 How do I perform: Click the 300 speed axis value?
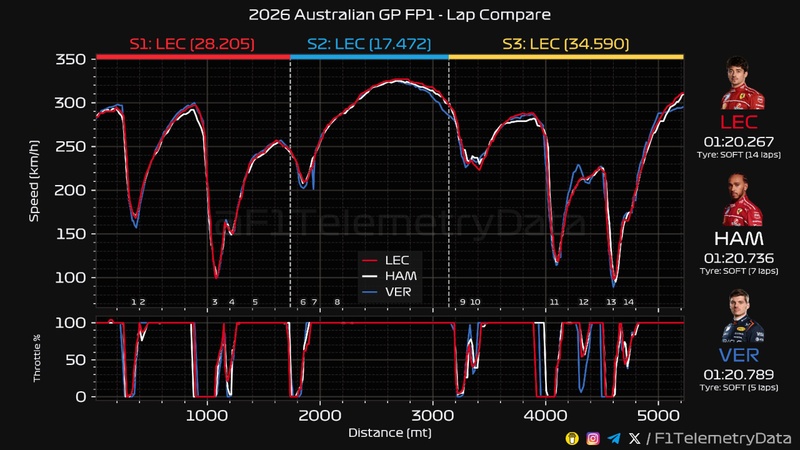70,103
